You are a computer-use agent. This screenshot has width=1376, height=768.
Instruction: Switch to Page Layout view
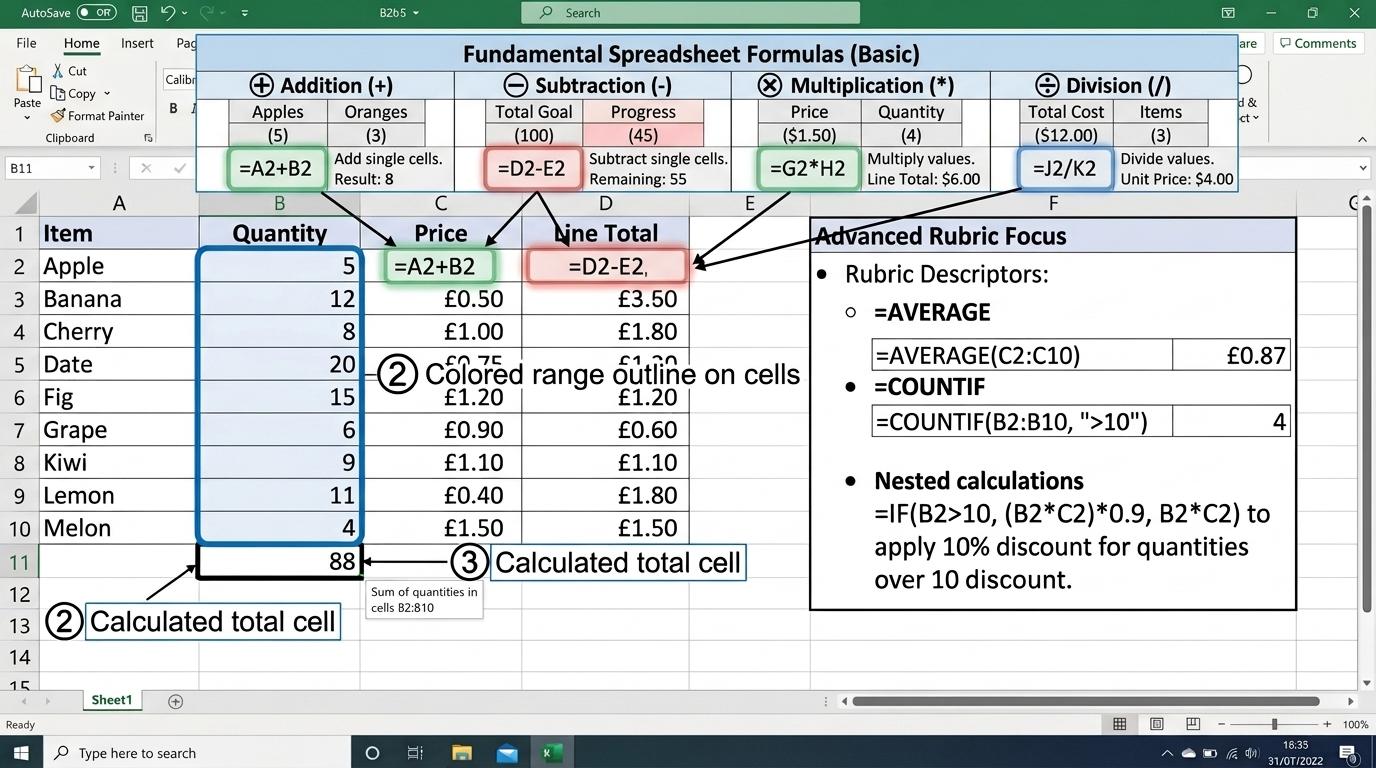point(1157,724)
